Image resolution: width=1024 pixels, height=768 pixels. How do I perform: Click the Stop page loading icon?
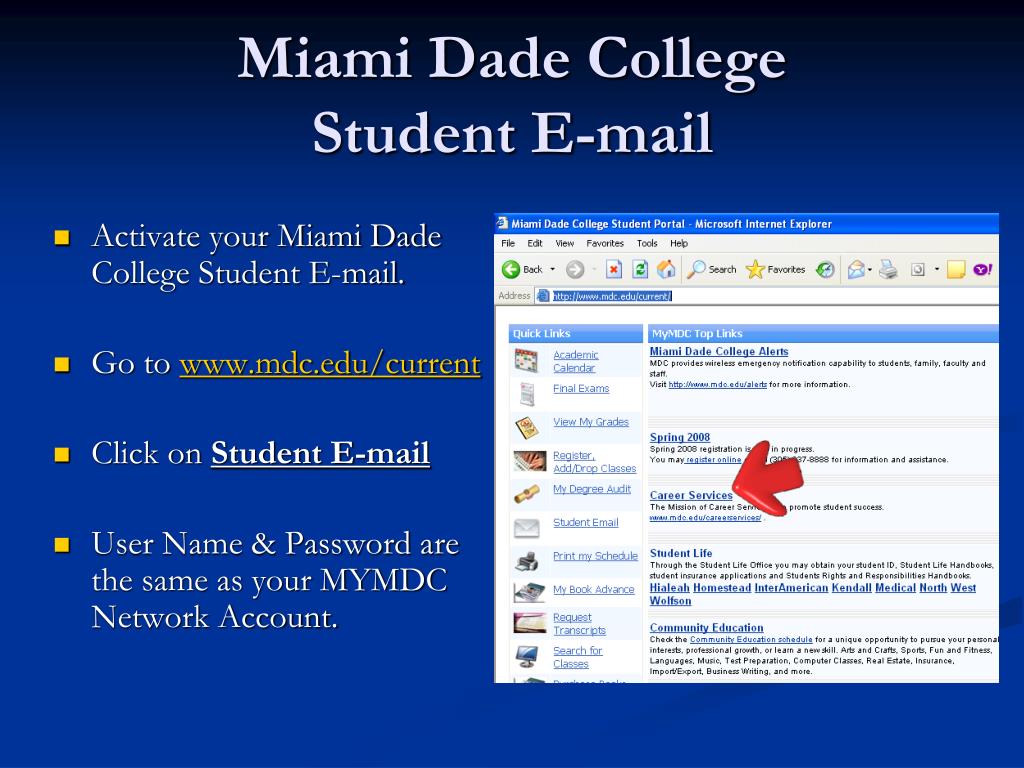tap(614, 269)
